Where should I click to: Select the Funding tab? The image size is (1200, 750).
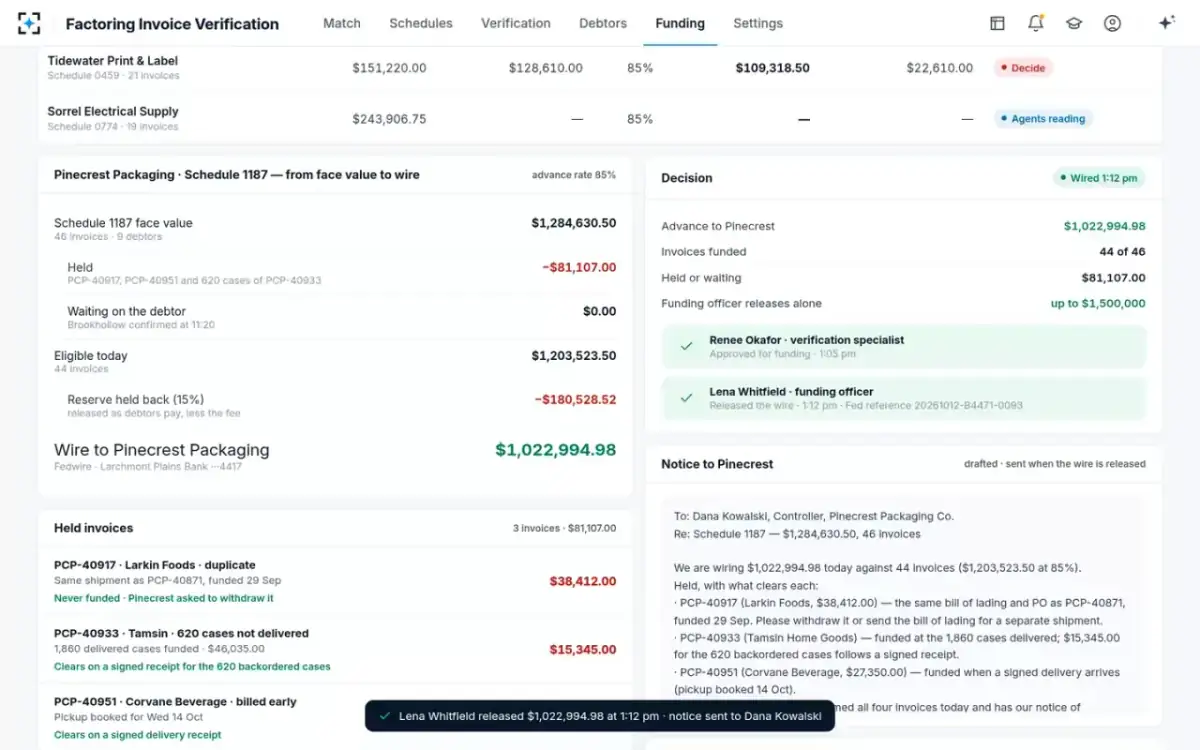tap(680, 23)
